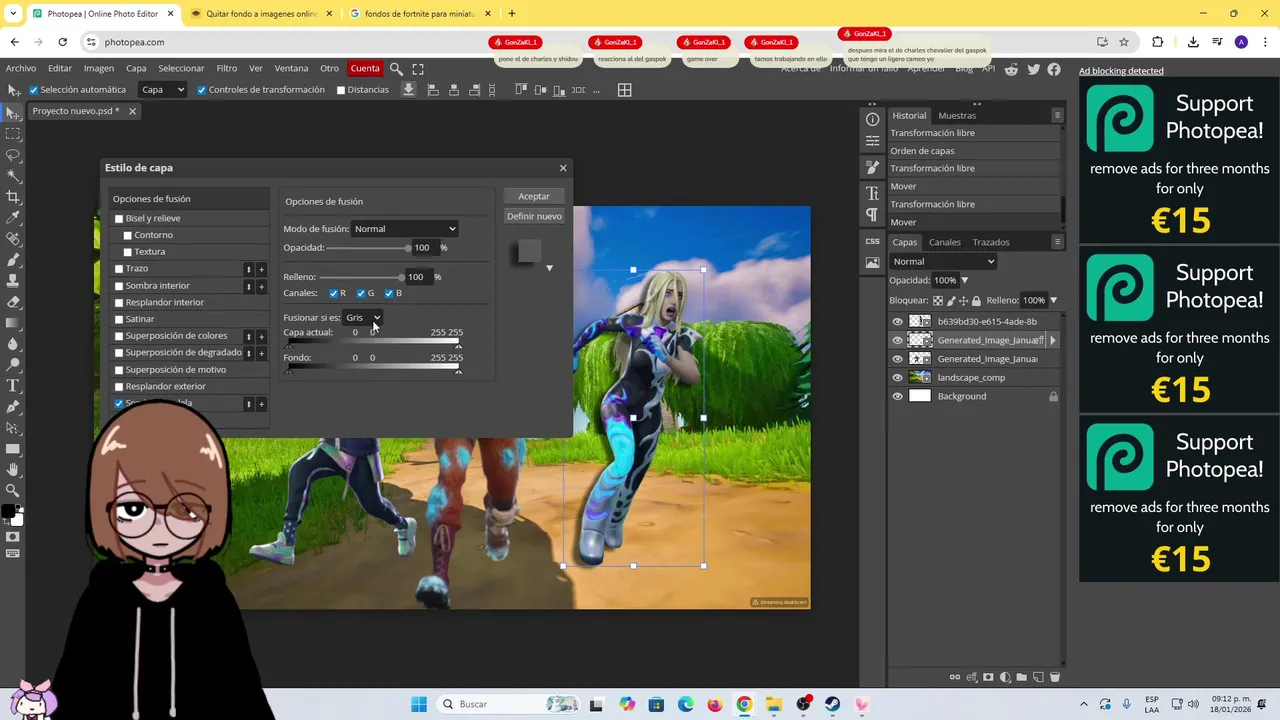Open the Capa dropdown in options bar
Image resolution: width=1280 pixels, height=720 pixels.
[x=162, y=90]
